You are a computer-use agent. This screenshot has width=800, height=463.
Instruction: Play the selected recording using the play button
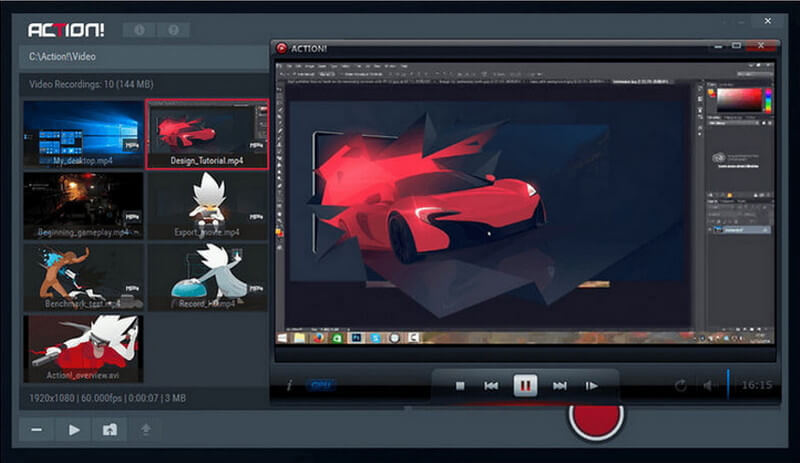click(74, 430)
